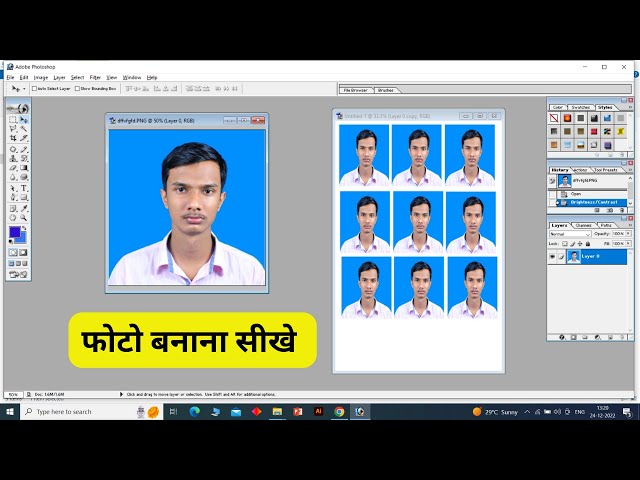Click Jump to ImageReady icon
This screenshot has height=480, width=640.
point(18,274)
